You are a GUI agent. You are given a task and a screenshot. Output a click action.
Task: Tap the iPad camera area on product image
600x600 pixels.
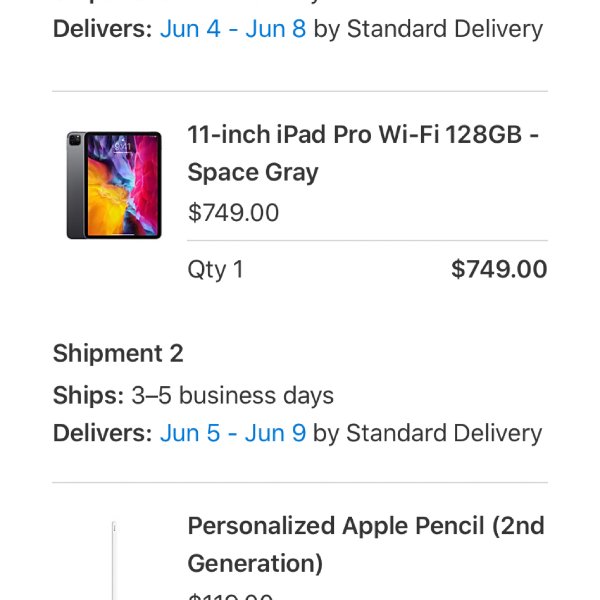pyautogui.click(x=75, y=140)
